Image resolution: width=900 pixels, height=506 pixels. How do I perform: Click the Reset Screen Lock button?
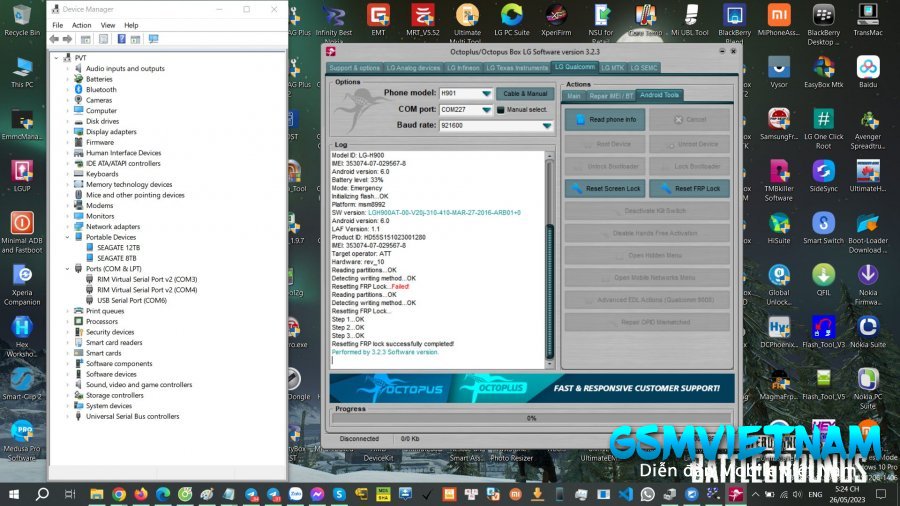605,188
